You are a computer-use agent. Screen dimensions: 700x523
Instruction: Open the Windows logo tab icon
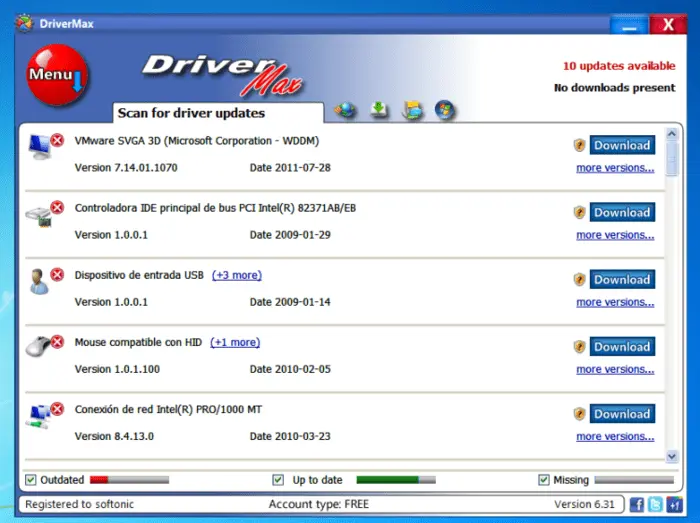[445, 110]
